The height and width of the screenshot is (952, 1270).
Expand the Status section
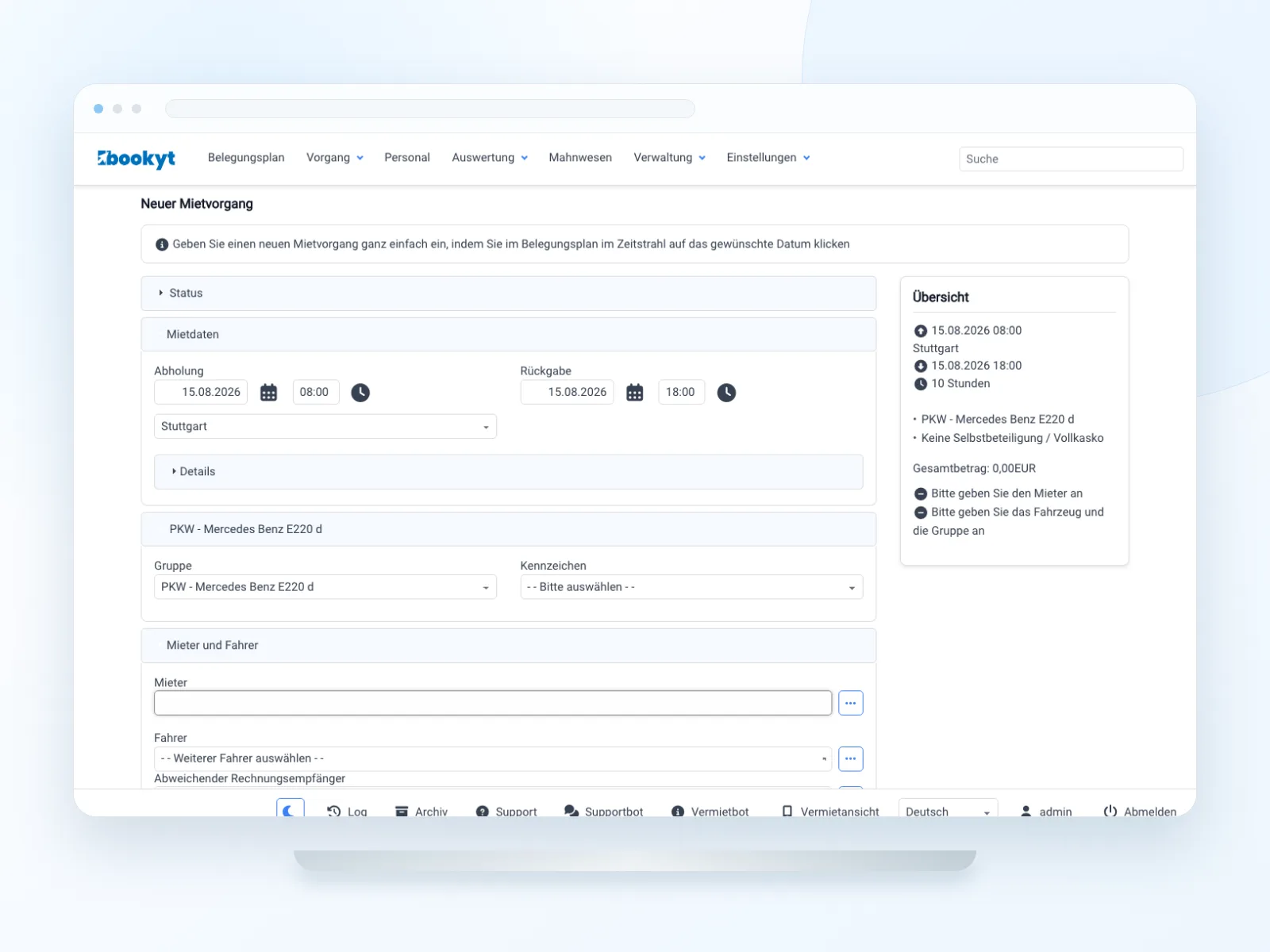(509, 293)
